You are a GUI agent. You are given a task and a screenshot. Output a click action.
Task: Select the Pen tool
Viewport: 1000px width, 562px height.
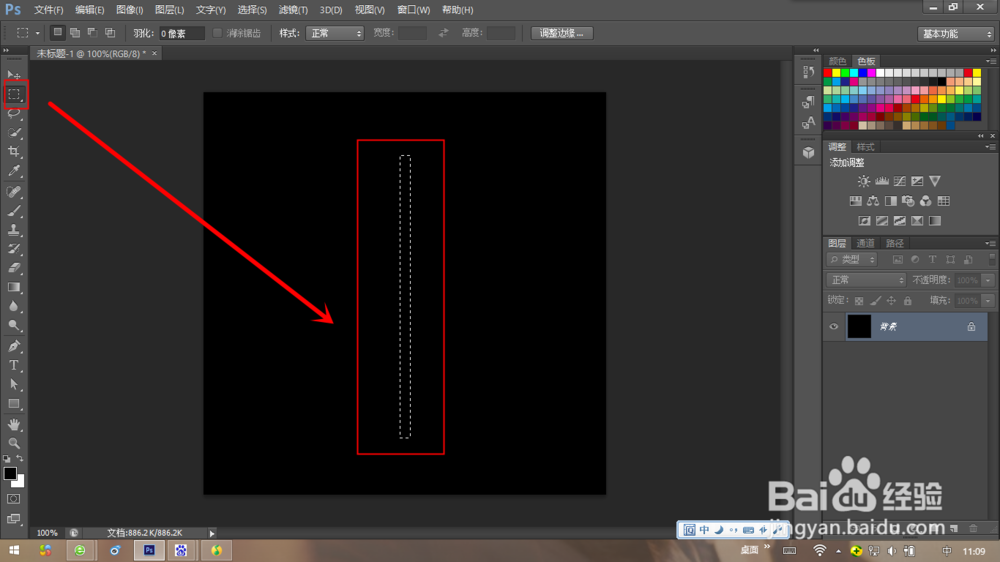14,346
